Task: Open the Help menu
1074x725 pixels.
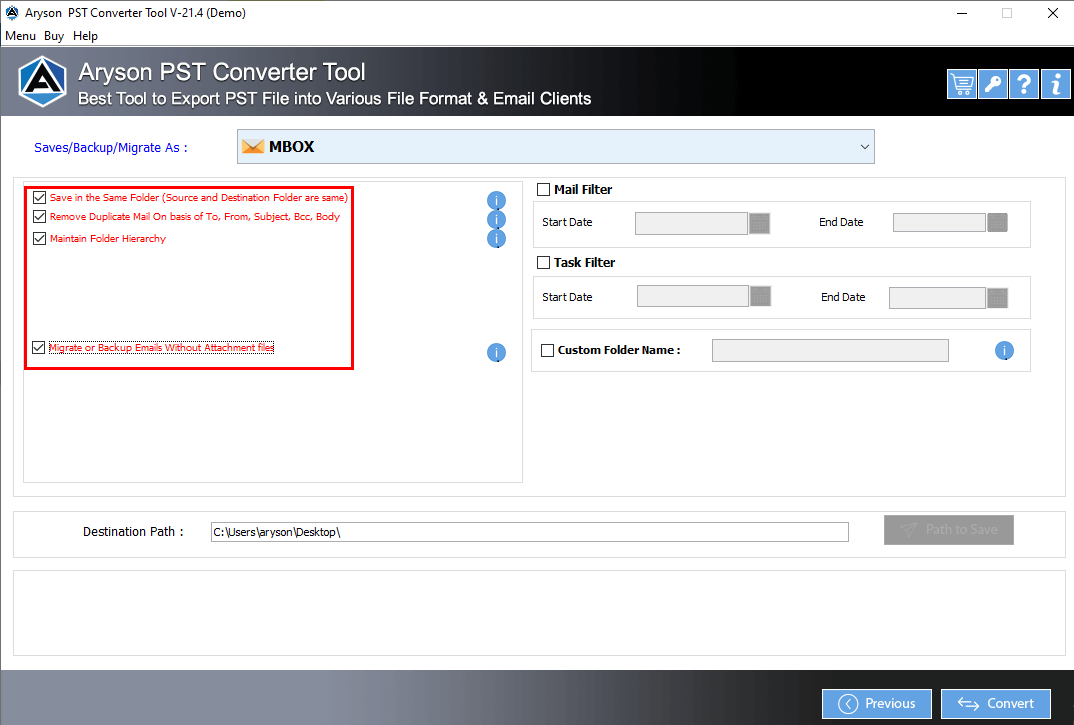Action: coord(85,36)
